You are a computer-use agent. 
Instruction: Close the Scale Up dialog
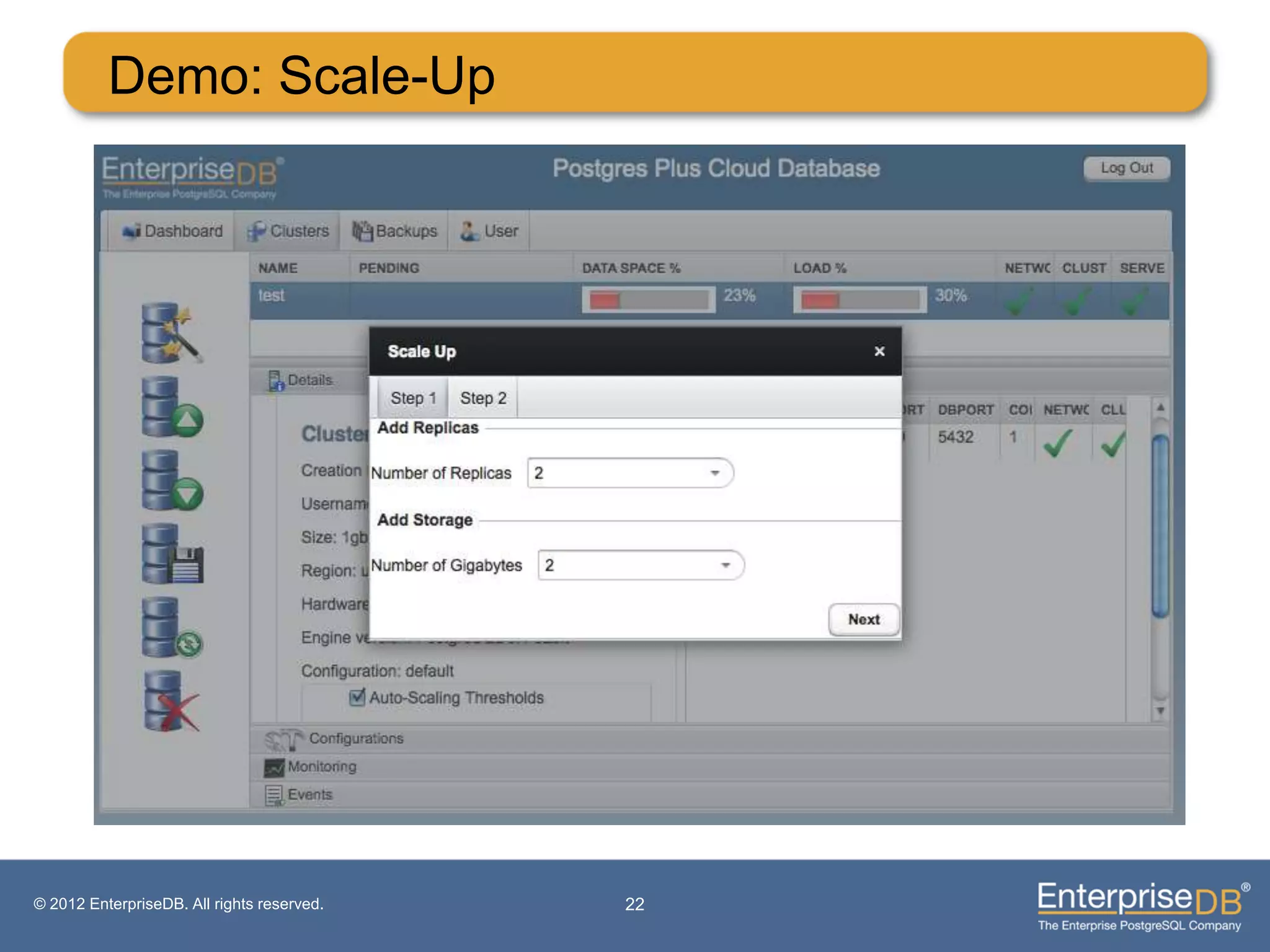tap(879, 351)
